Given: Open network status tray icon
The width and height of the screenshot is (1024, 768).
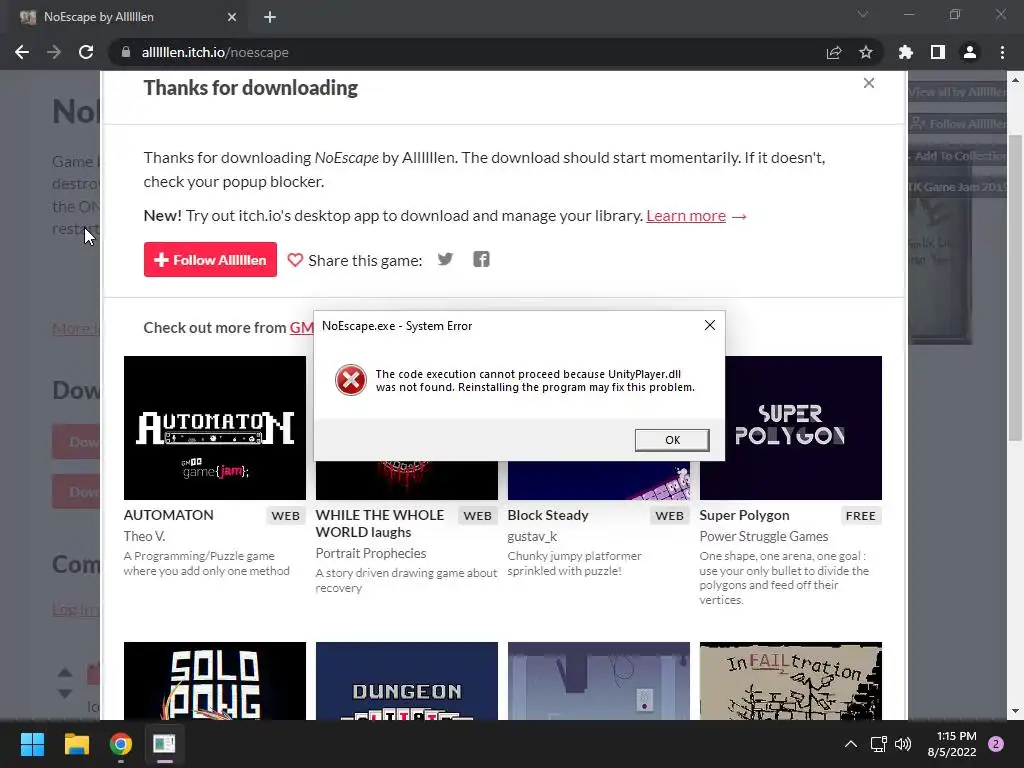Looking at the screenshot, I should 878,744.
